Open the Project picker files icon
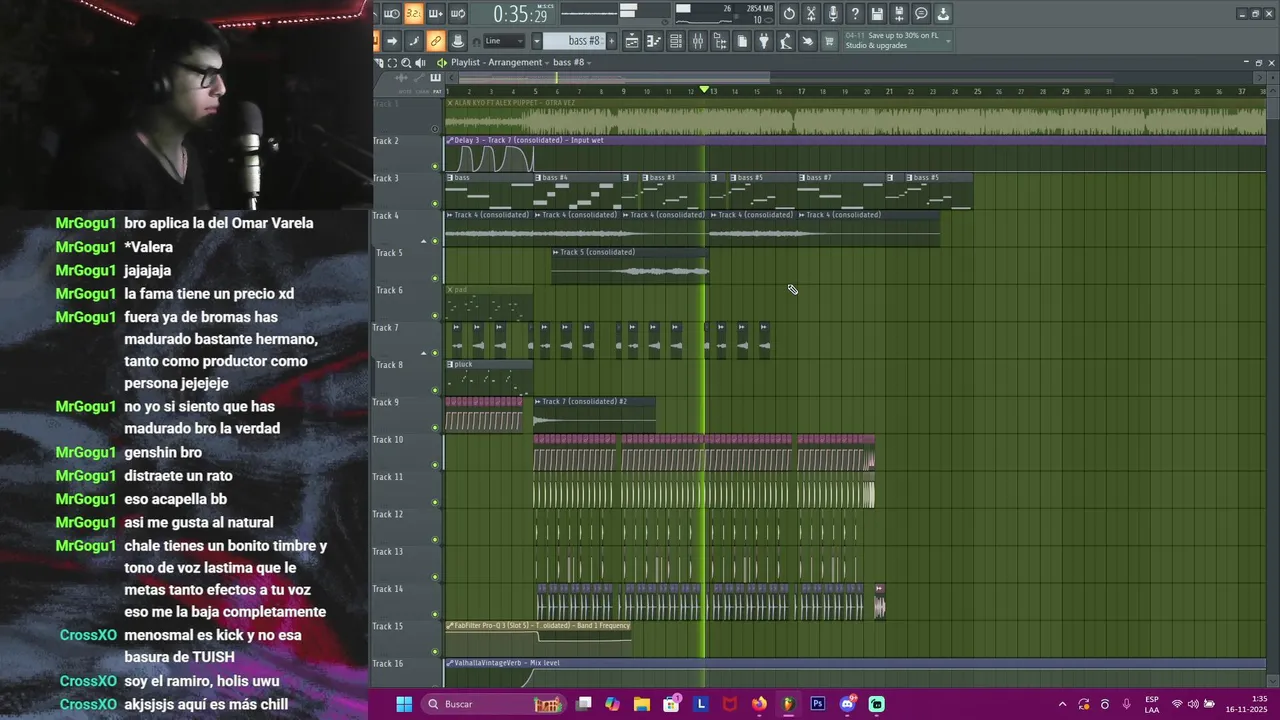This screenshot has width=1280, height=720. coord(742,41)
